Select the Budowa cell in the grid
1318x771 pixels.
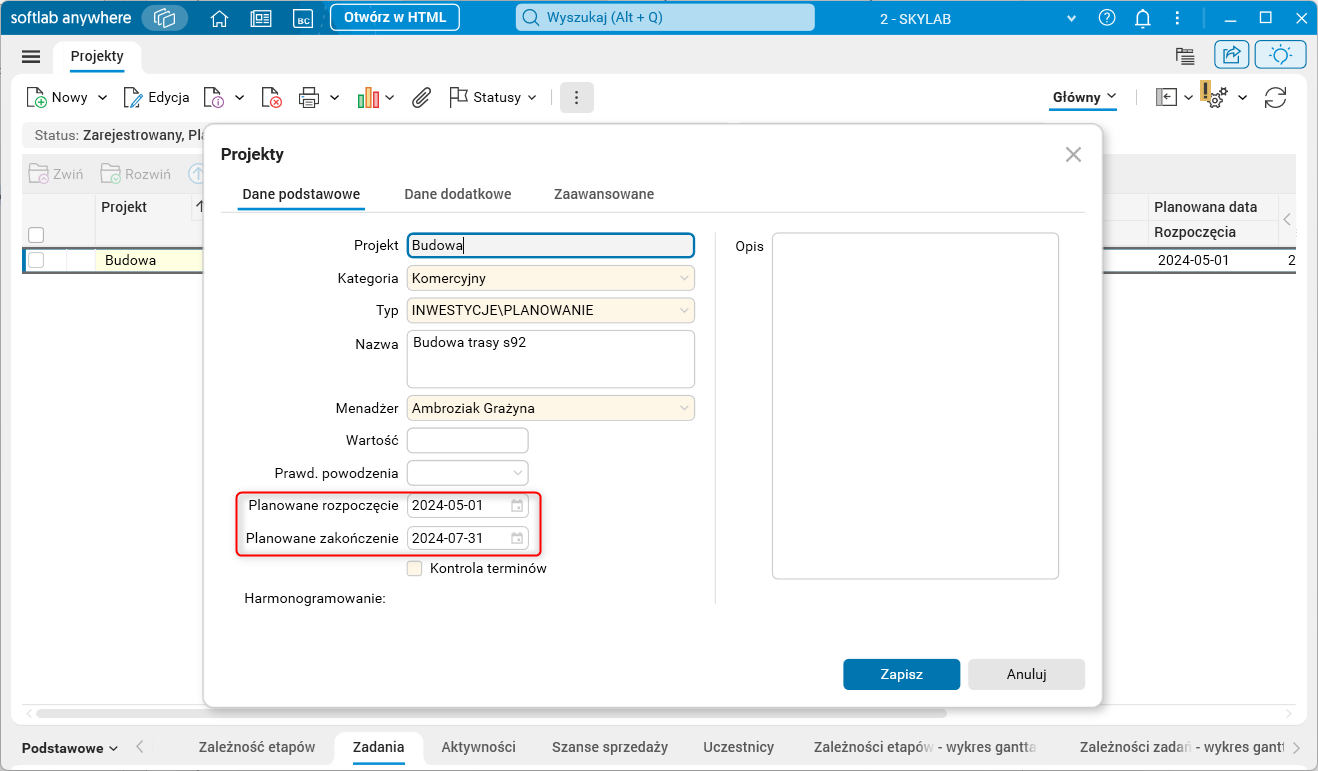(x=149, y=260)
